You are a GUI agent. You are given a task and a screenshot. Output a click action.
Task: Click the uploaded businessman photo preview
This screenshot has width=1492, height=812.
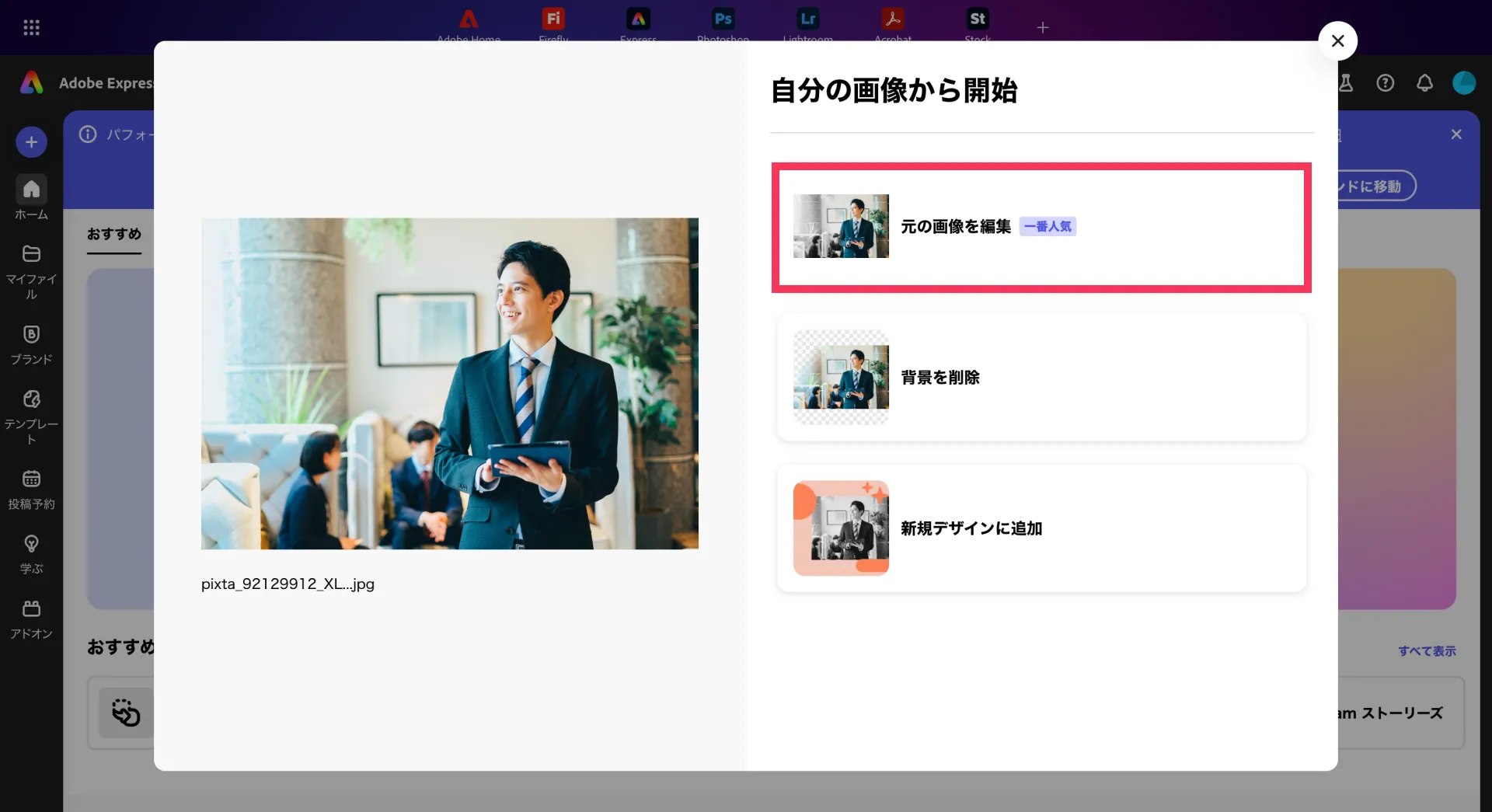click(x=449, y=383)
